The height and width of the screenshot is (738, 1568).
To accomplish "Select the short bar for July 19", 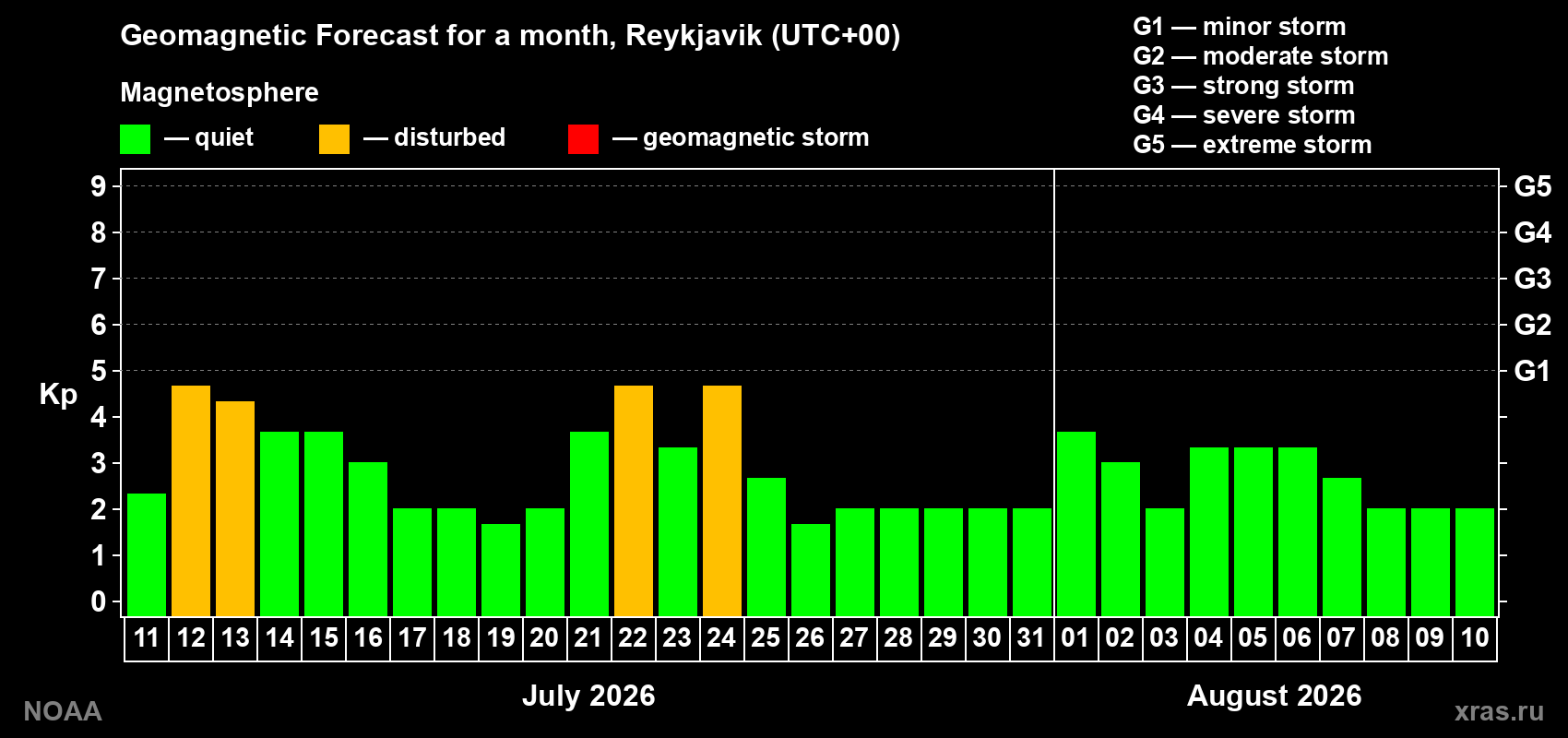I will point(501,570).
